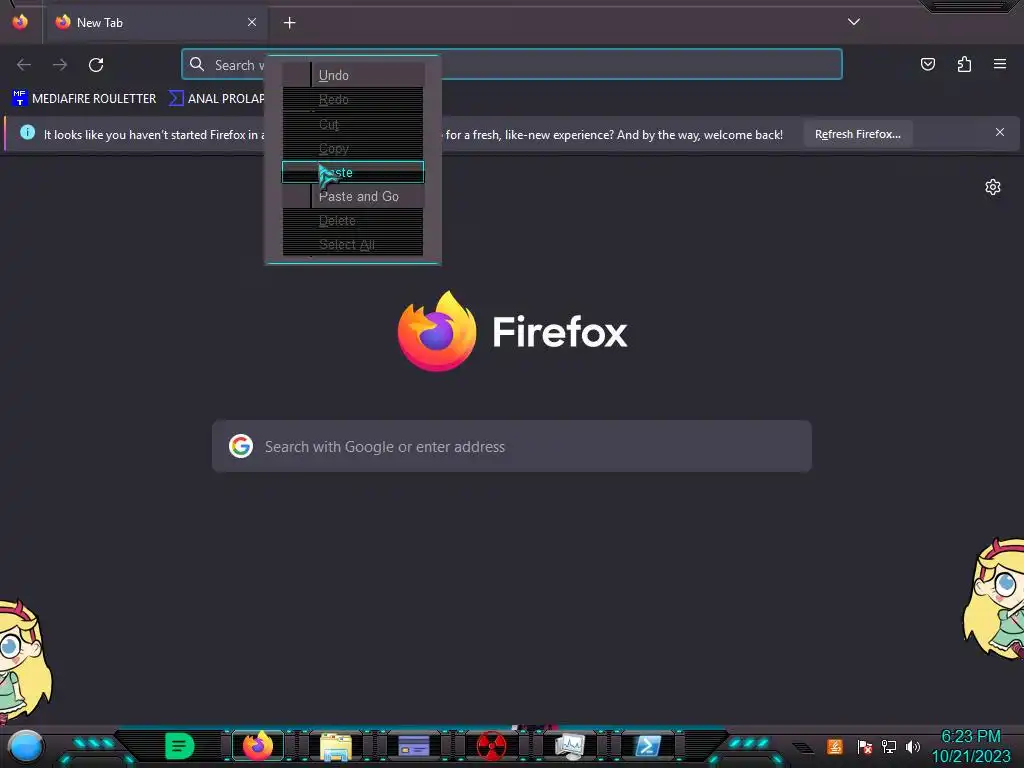
Task: Open the green notes app in taskbar
Action: (180, 746)
